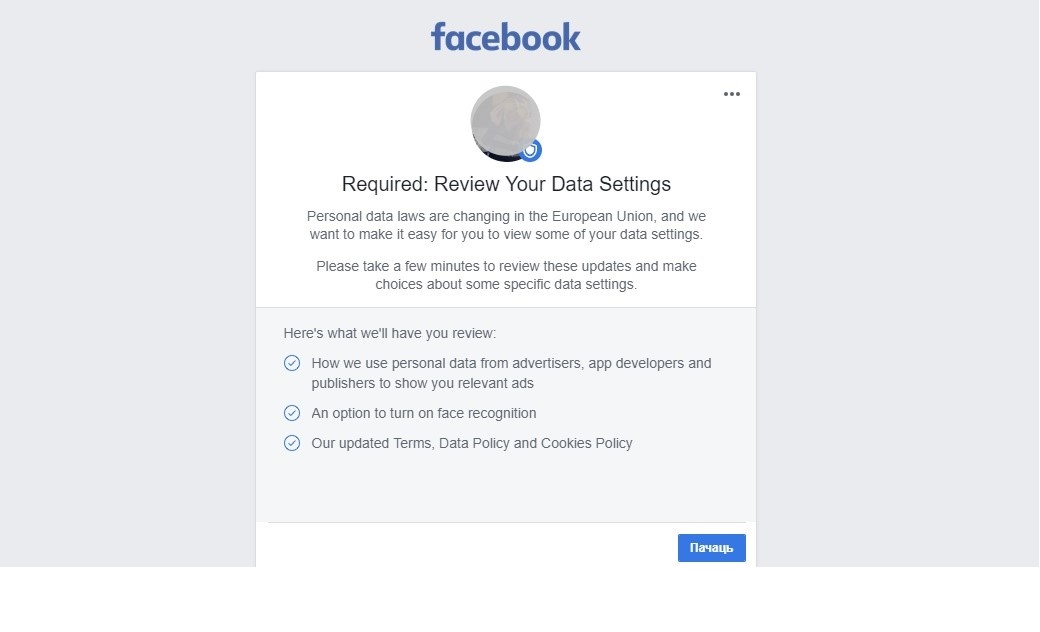Viewport: 1040px width, 632px height.
Task: Click the Facebook logo at top
Action: [505, 37]
